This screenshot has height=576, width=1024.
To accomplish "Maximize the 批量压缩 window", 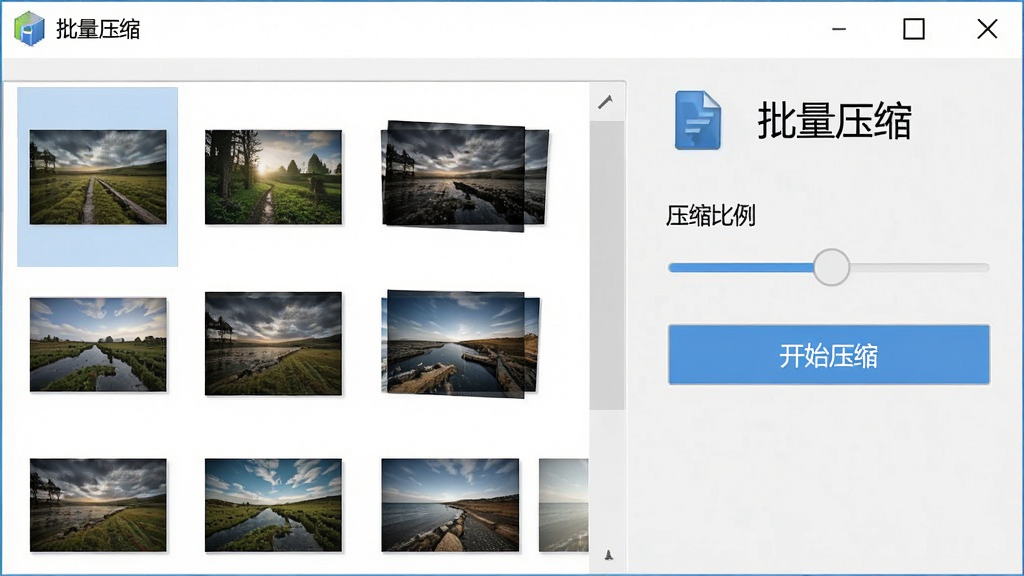I will pyautogui.click(x=914, y=29).
